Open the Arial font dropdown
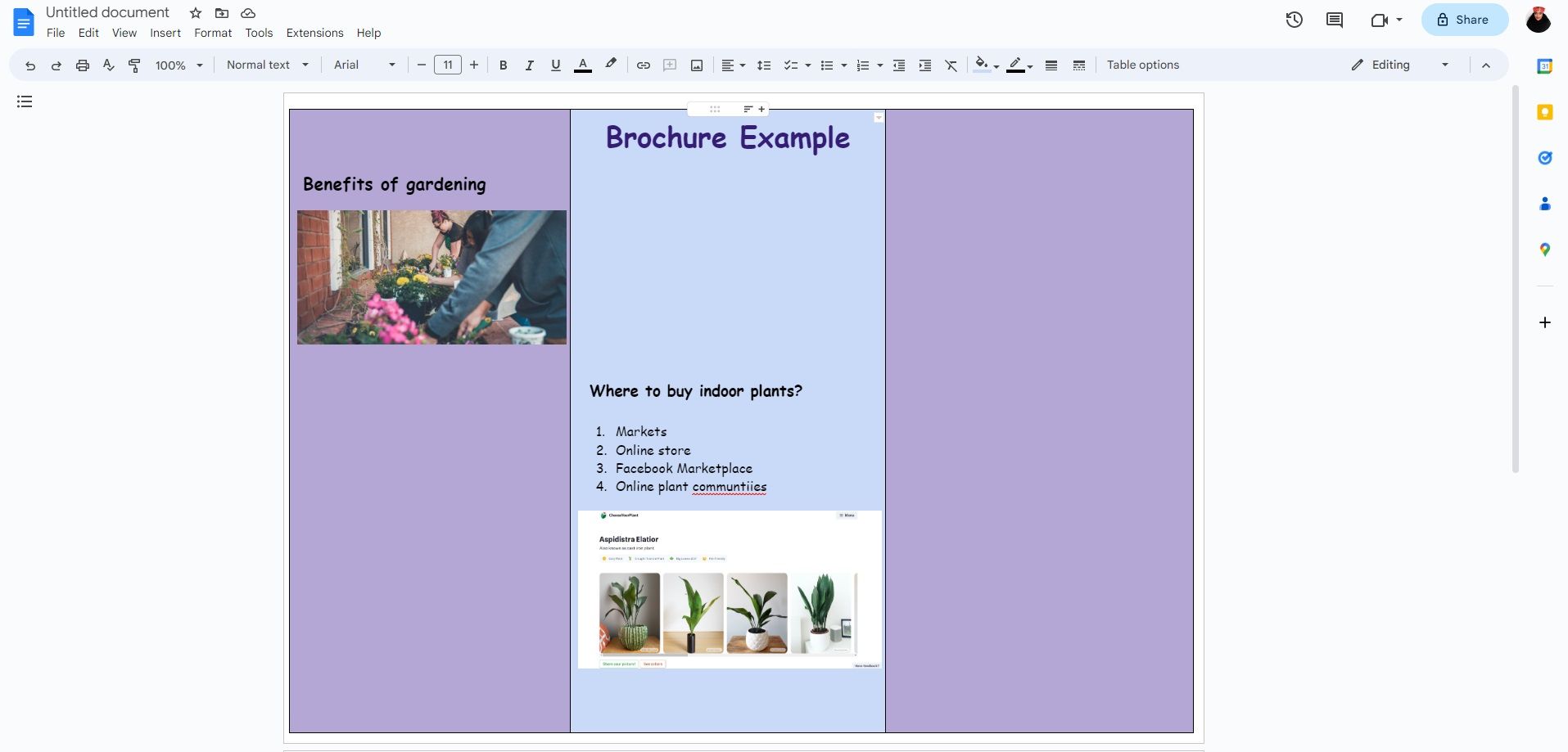This screenshot has height=752, width=1568. 364,65
